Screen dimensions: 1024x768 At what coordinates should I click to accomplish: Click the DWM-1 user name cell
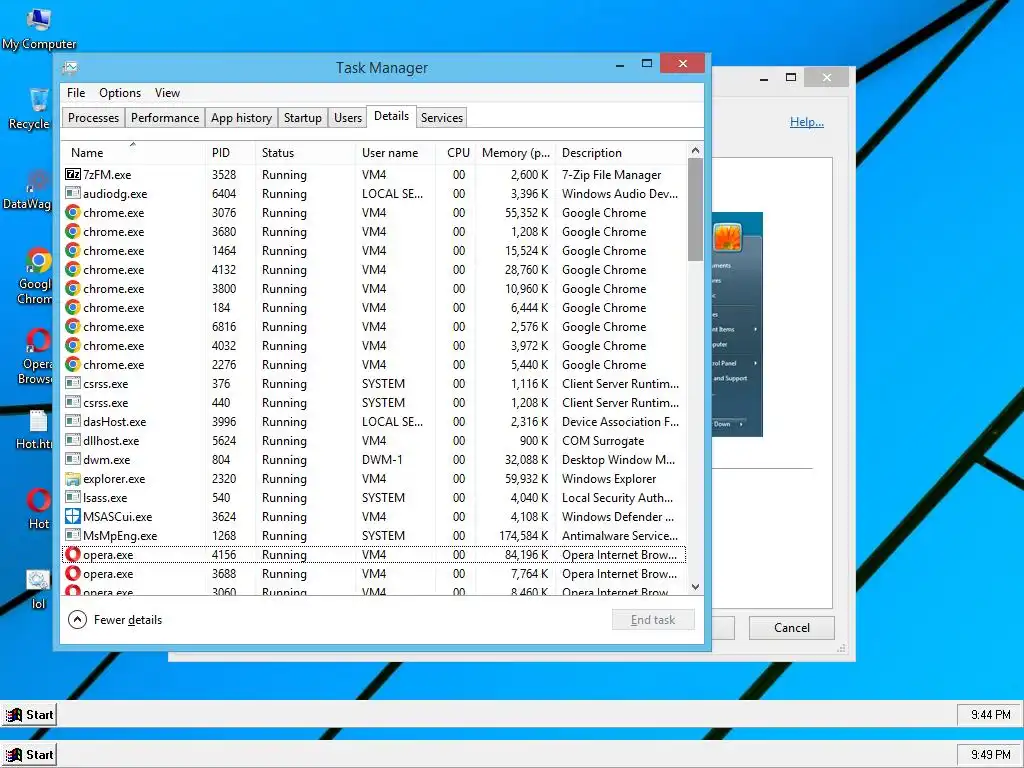point(382,460)
